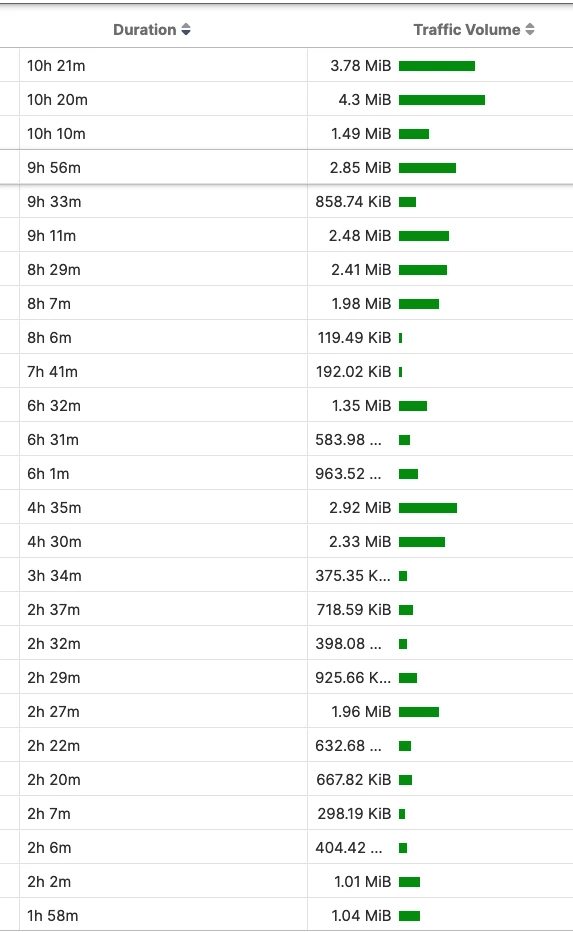Select the 10h 21m duration row
Screen dimensions: 573x932
click(x=286, y=65)
